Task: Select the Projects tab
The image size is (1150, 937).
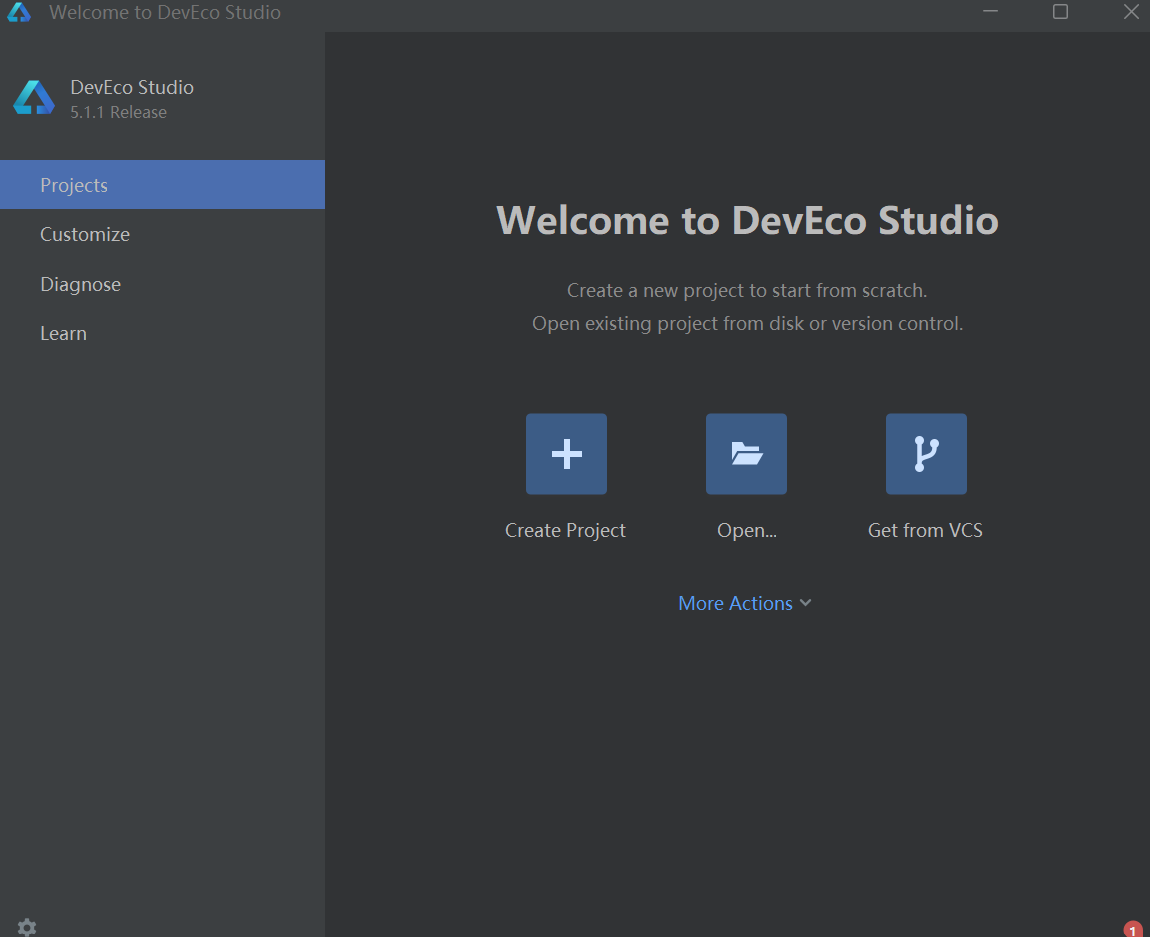Action: click(x=162, y=185)
